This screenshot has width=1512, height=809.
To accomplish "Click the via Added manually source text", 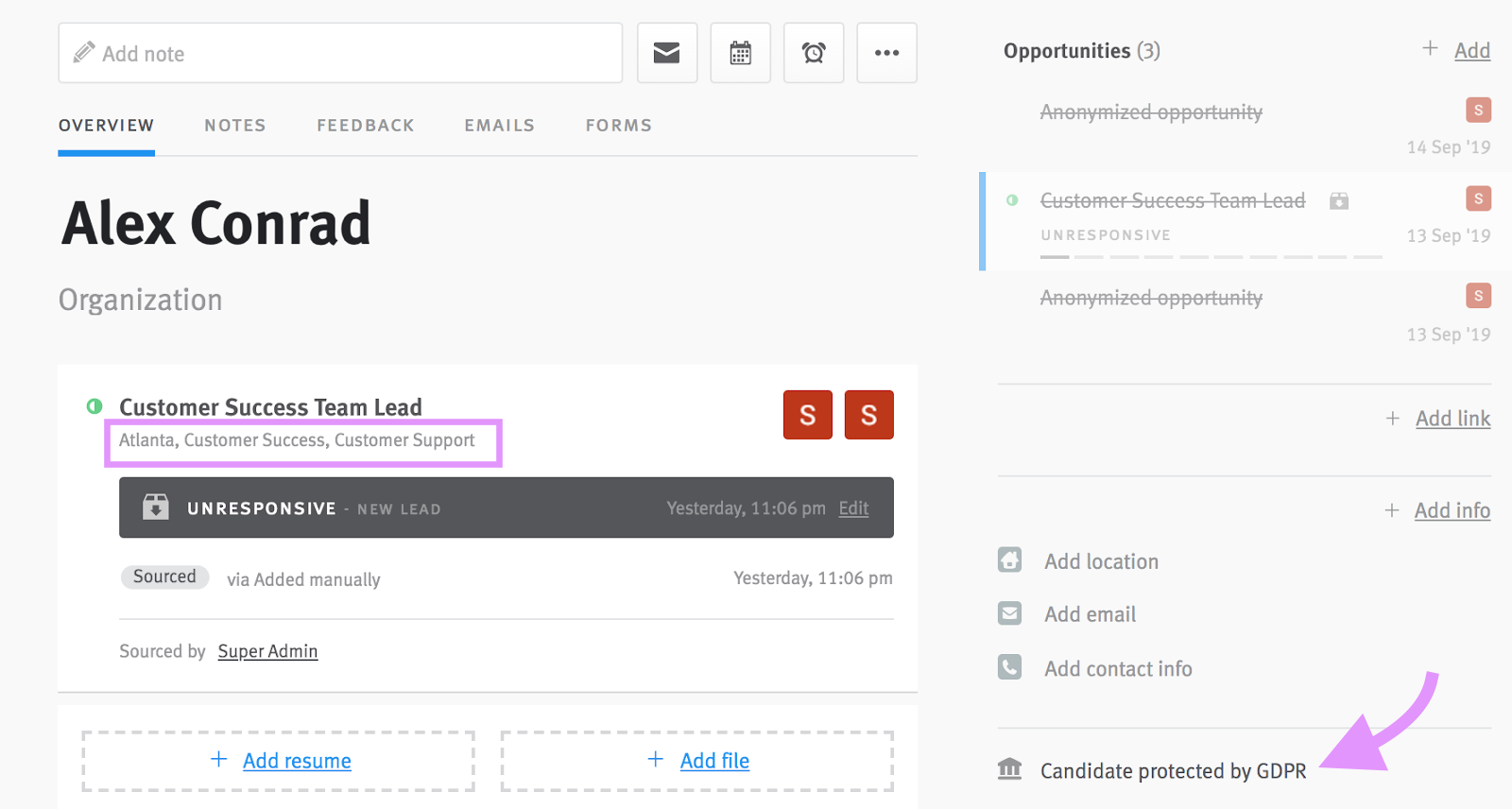I will [303, 579].
